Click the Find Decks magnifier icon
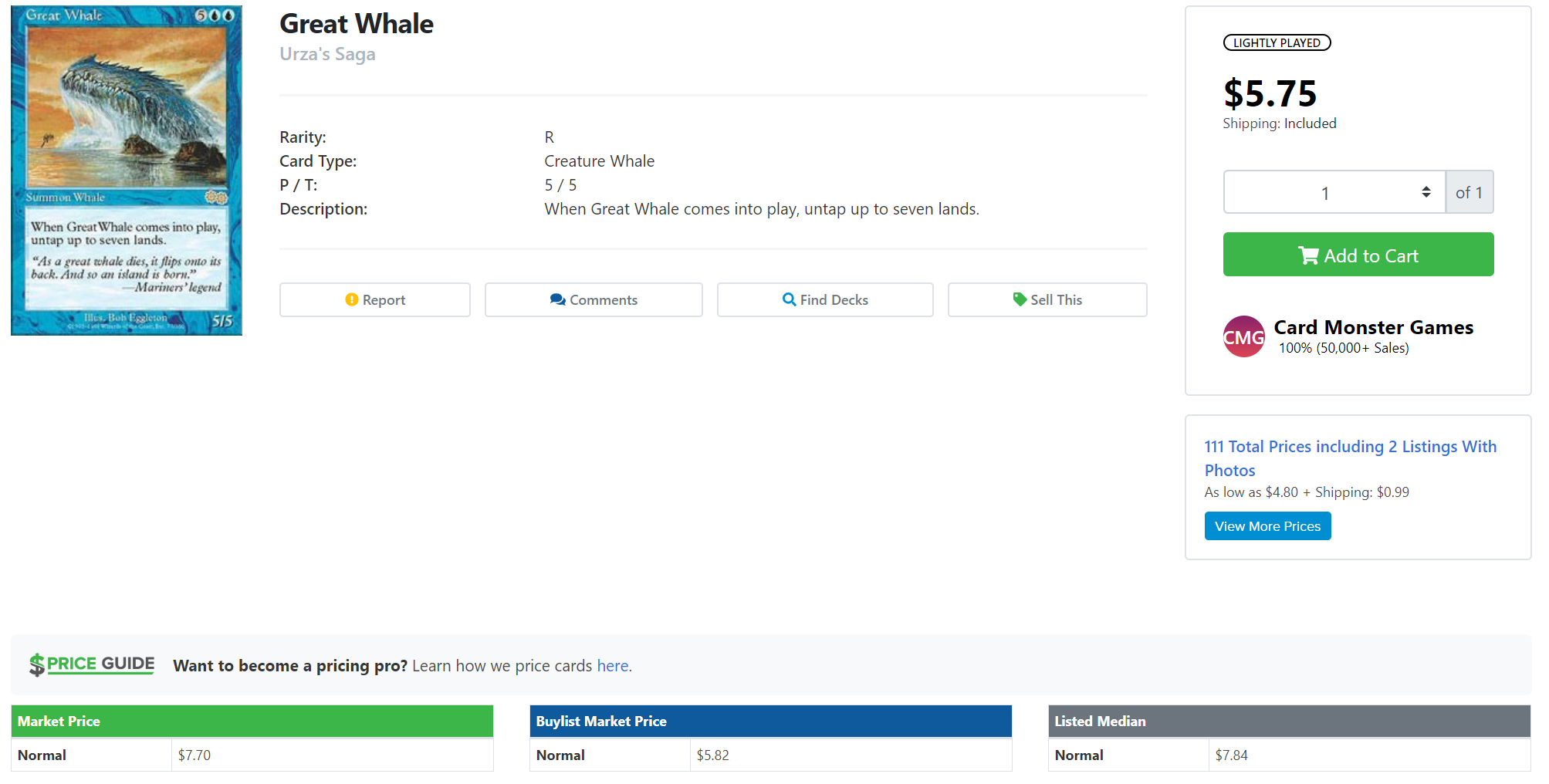 click(789, 299)
